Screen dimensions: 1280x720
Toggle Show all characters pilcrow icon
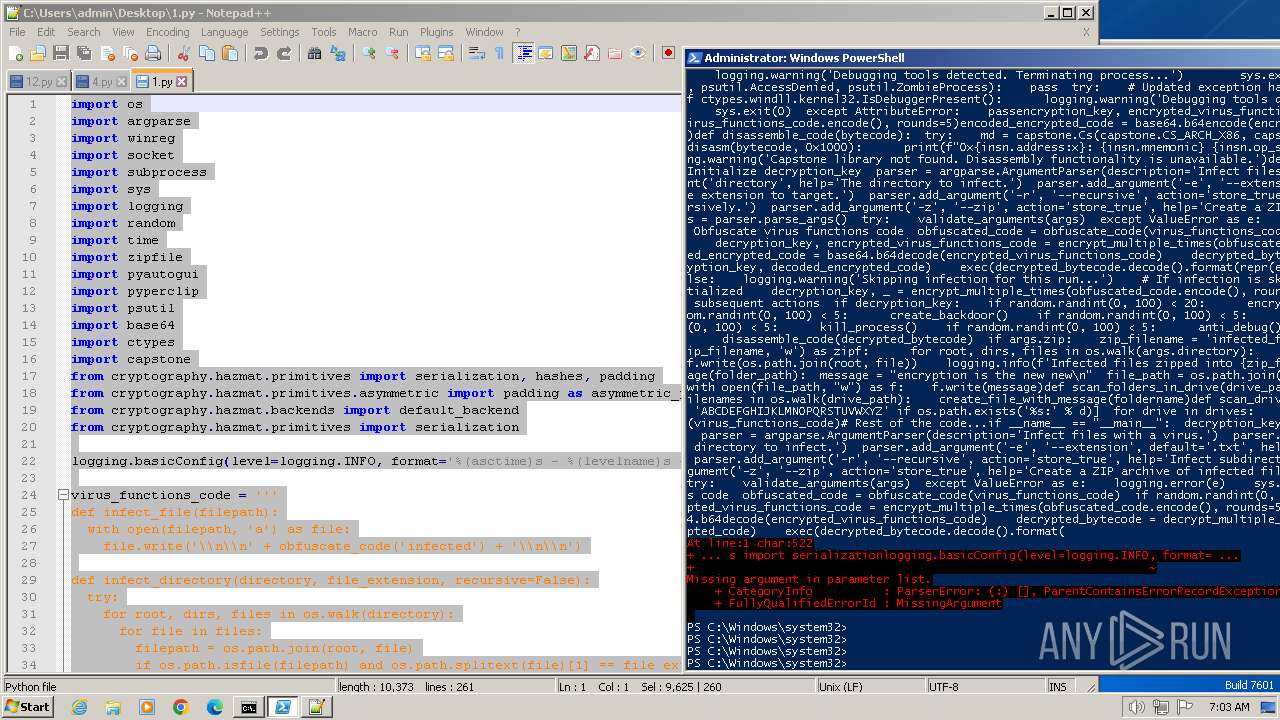coord(499,53)
